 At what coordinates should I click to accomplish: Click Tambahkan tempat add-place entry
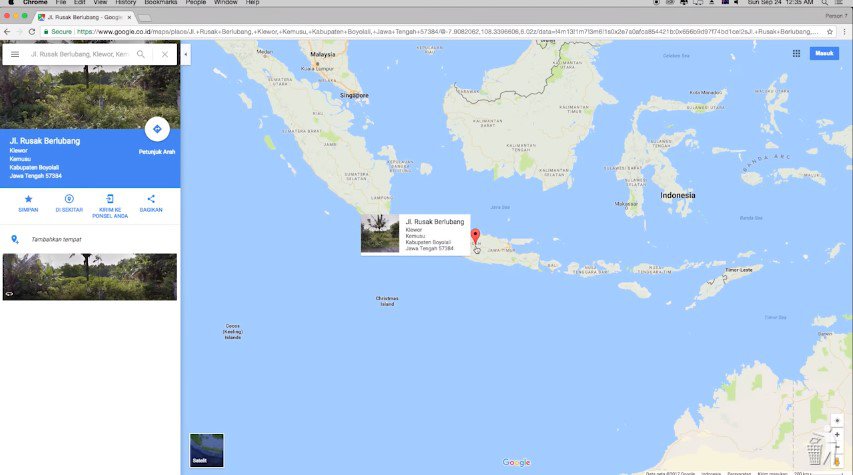57,239
